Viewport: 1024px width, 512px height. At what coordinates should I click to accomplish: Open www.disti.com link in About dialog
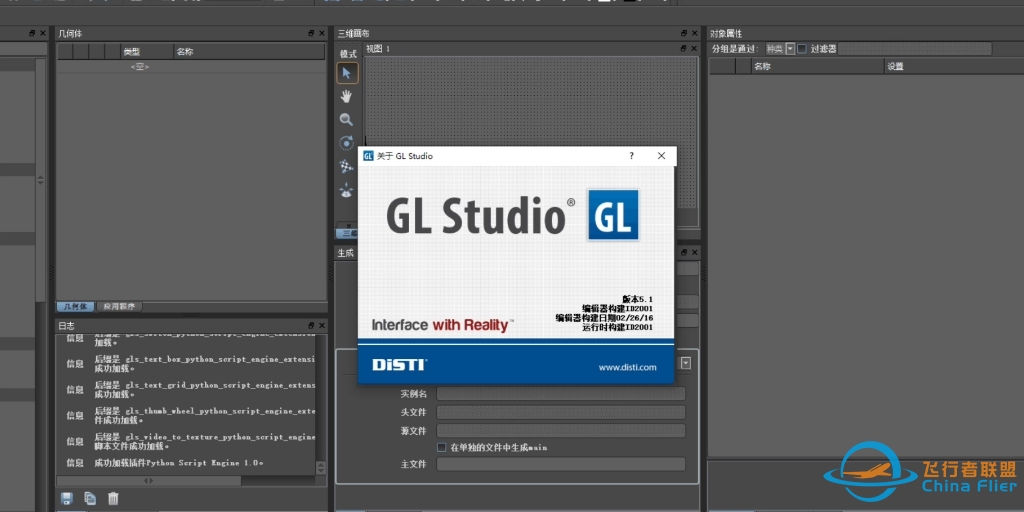(627, 368)
